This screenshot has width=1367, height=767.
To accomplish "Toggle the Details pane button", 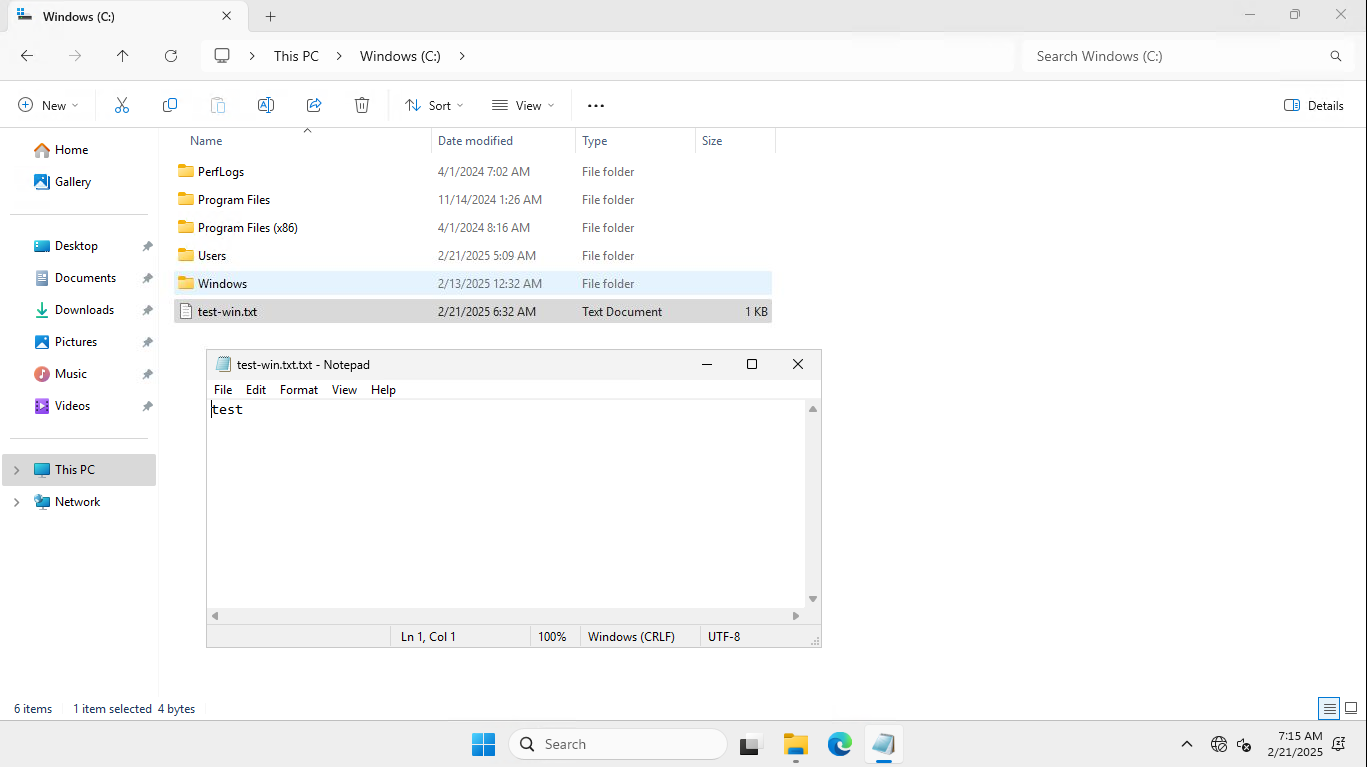I will click(x=1314, y=105).
